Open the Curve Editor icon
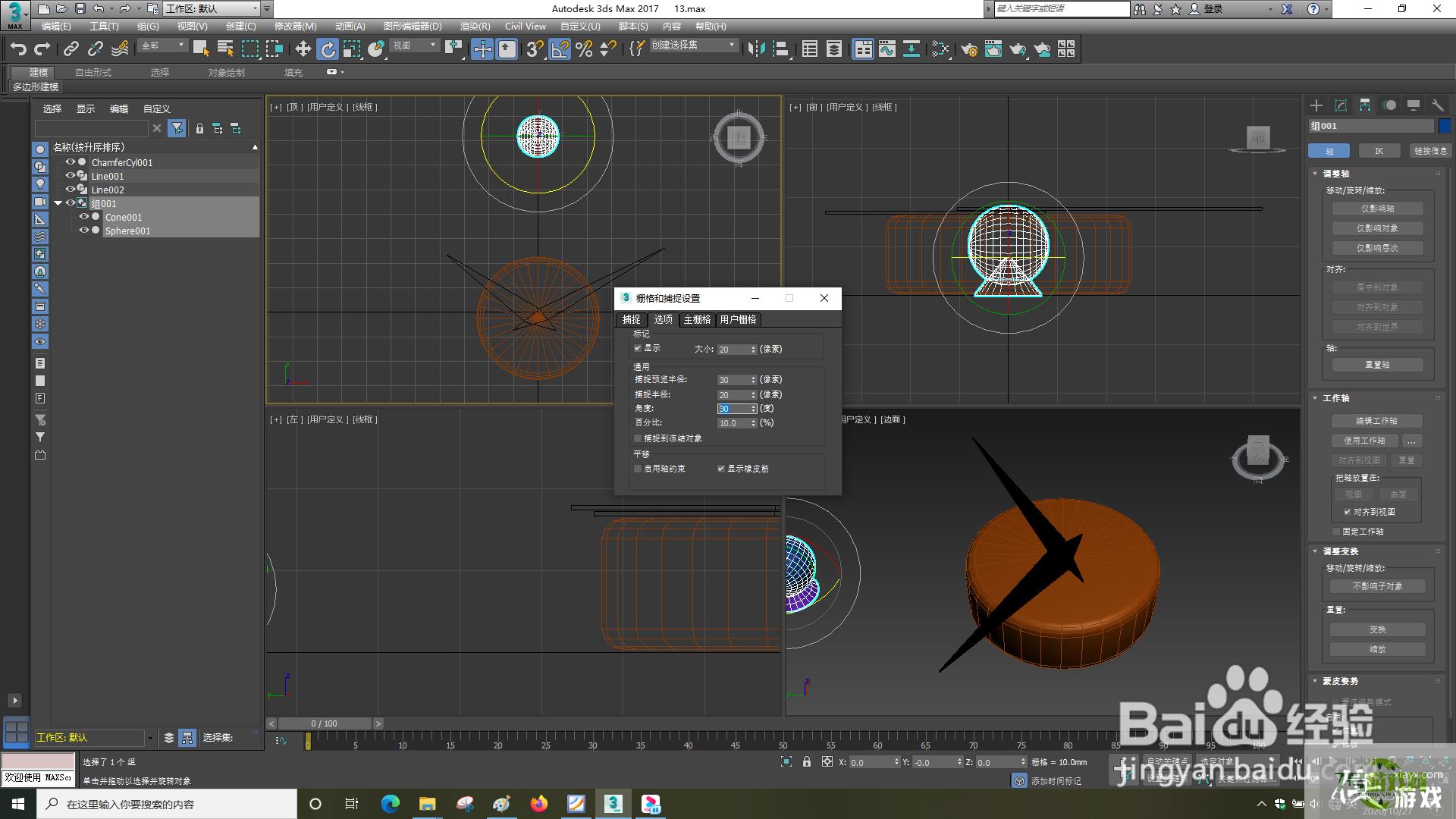 [x=887, y=49]
